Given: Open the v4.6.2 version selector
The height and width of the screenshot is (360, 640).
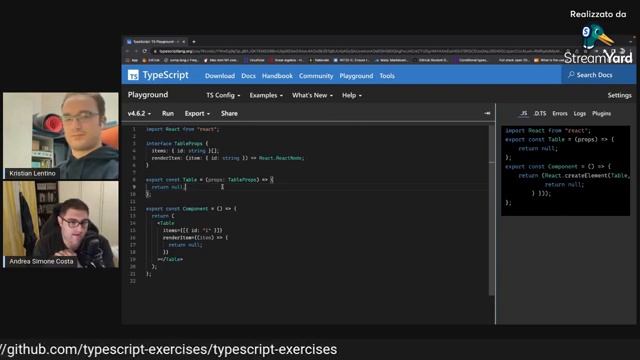Looking at the screenshot, I should coord(139,113).
